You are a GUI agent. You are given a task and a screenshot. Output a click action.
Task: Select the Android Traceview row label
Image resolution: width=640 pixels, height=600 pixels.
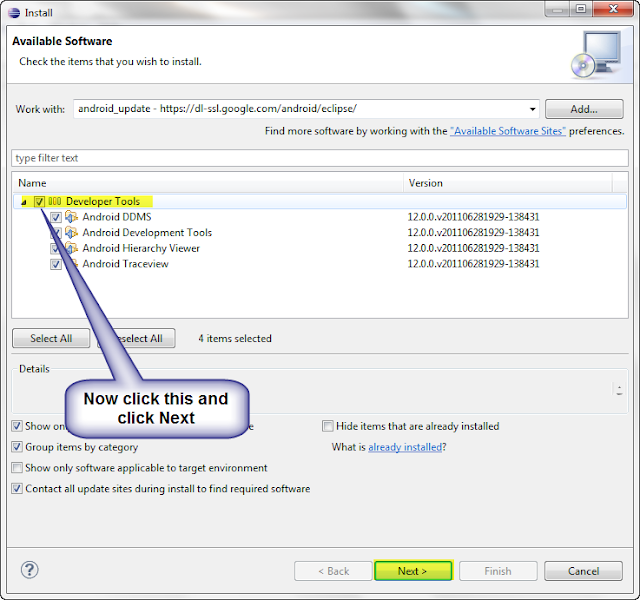click(126, 264)
